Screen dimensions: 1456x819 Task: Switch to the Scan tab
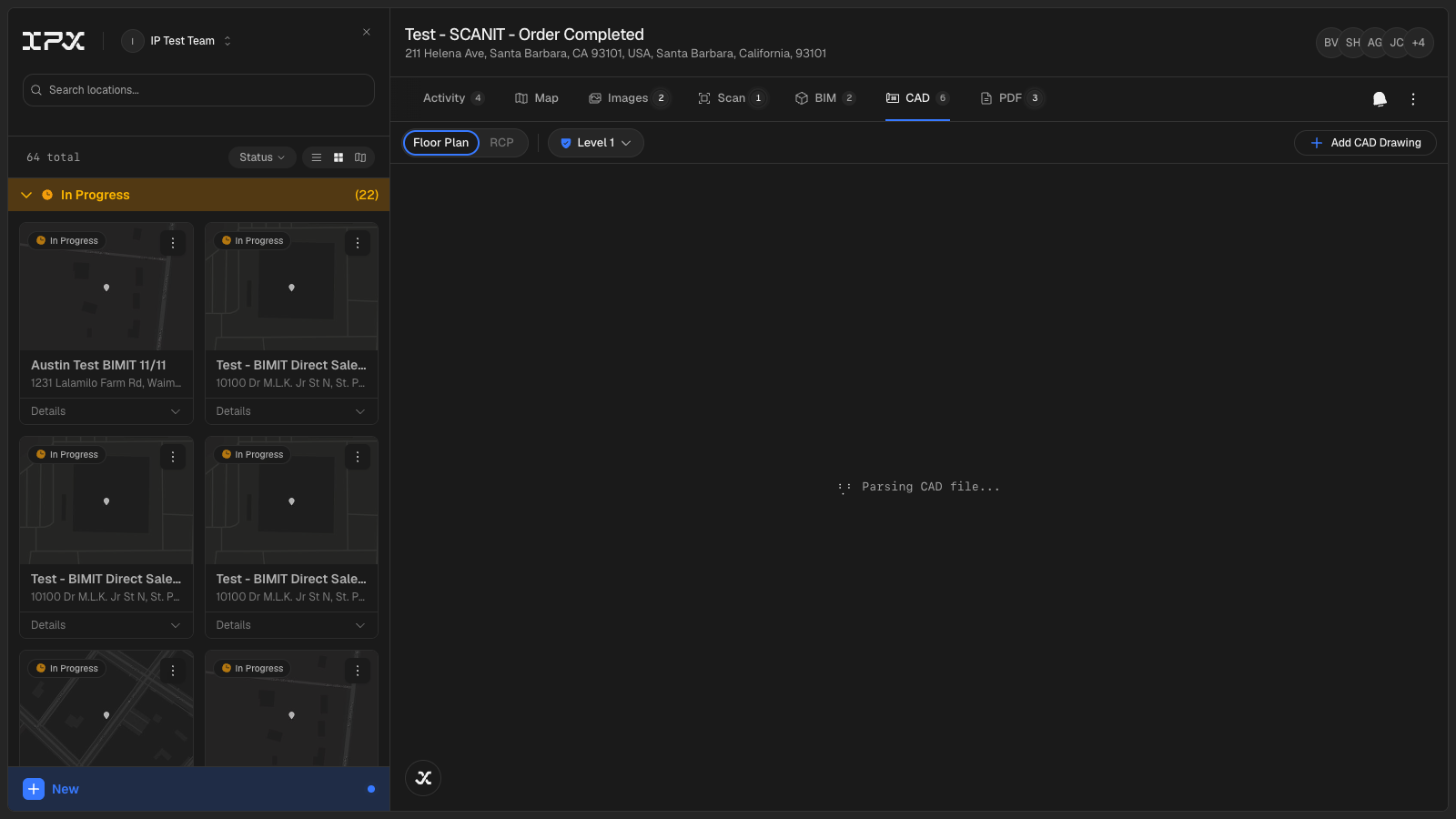732,98
